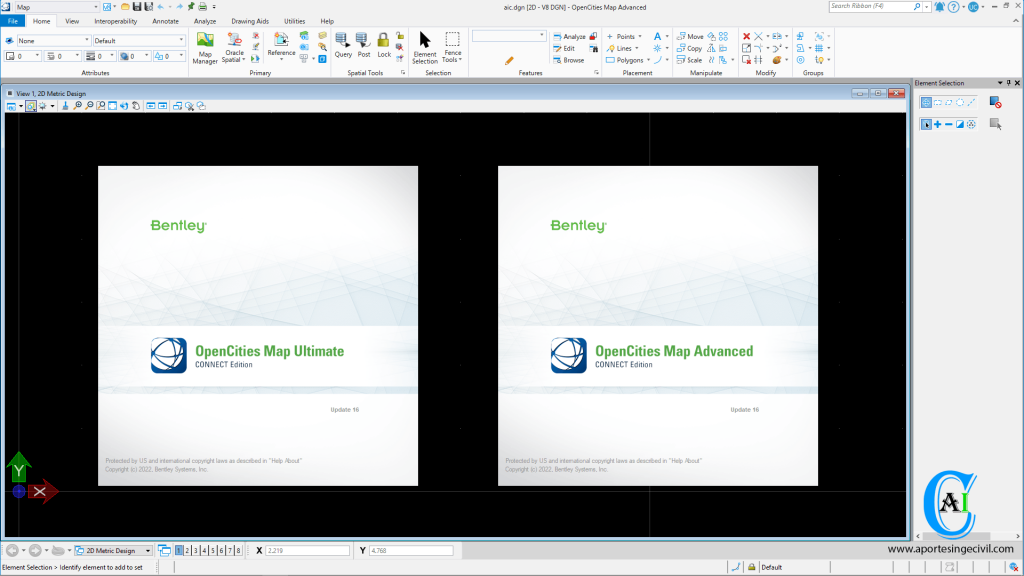This screenshot has height=576, width=1024.
Task: Click the Print icon in quick access toolbar
Action: coord(202,7)
